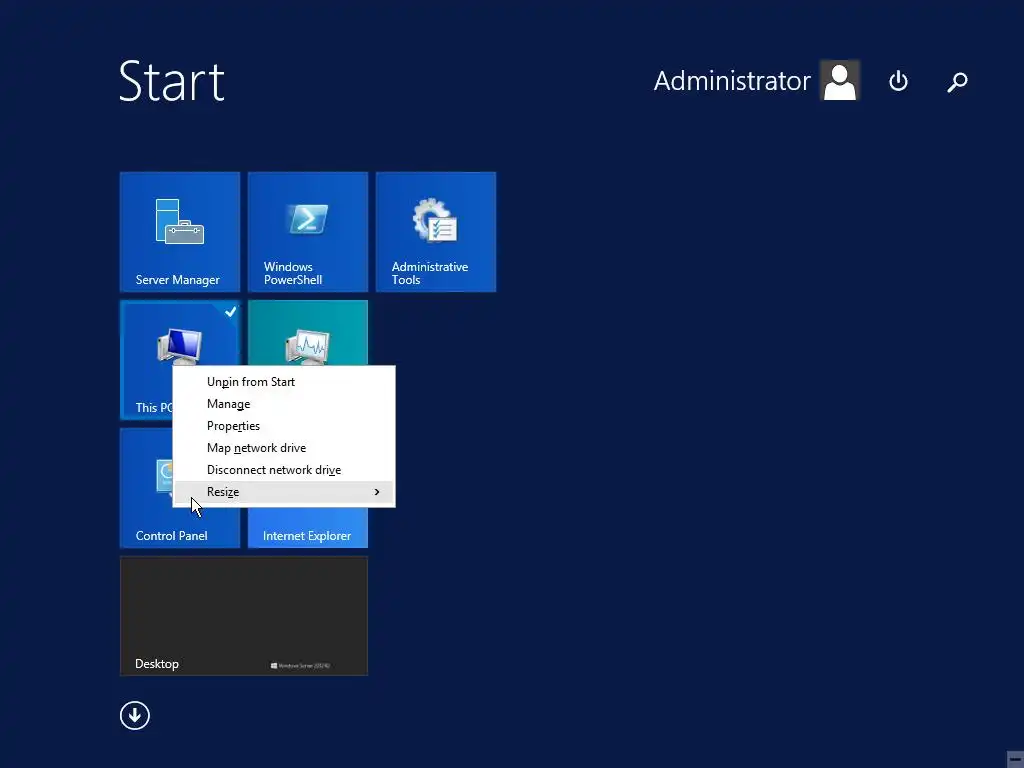Choose Map network drive
1024x768 pixels.
coord(284,448)
